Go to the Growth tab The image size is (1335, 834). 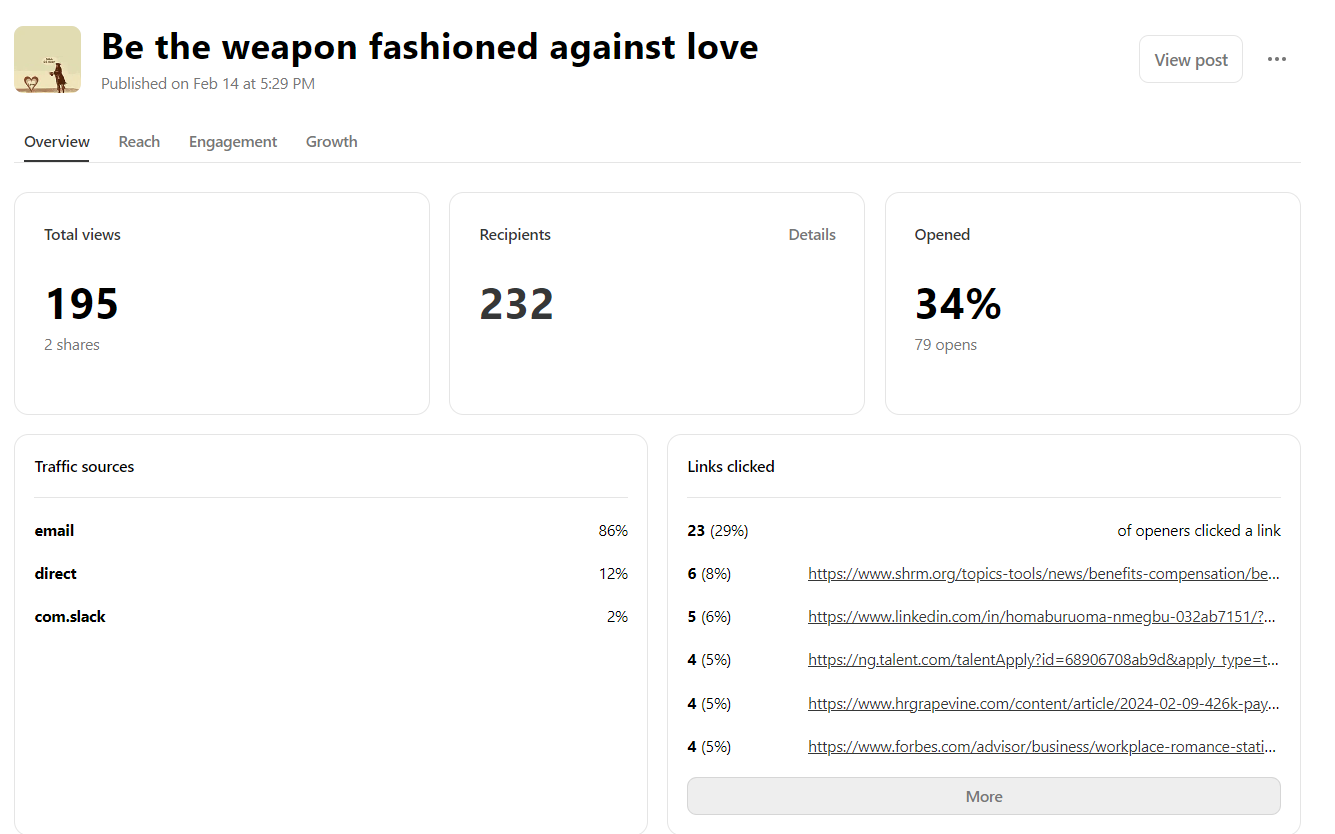coord(331,142)
